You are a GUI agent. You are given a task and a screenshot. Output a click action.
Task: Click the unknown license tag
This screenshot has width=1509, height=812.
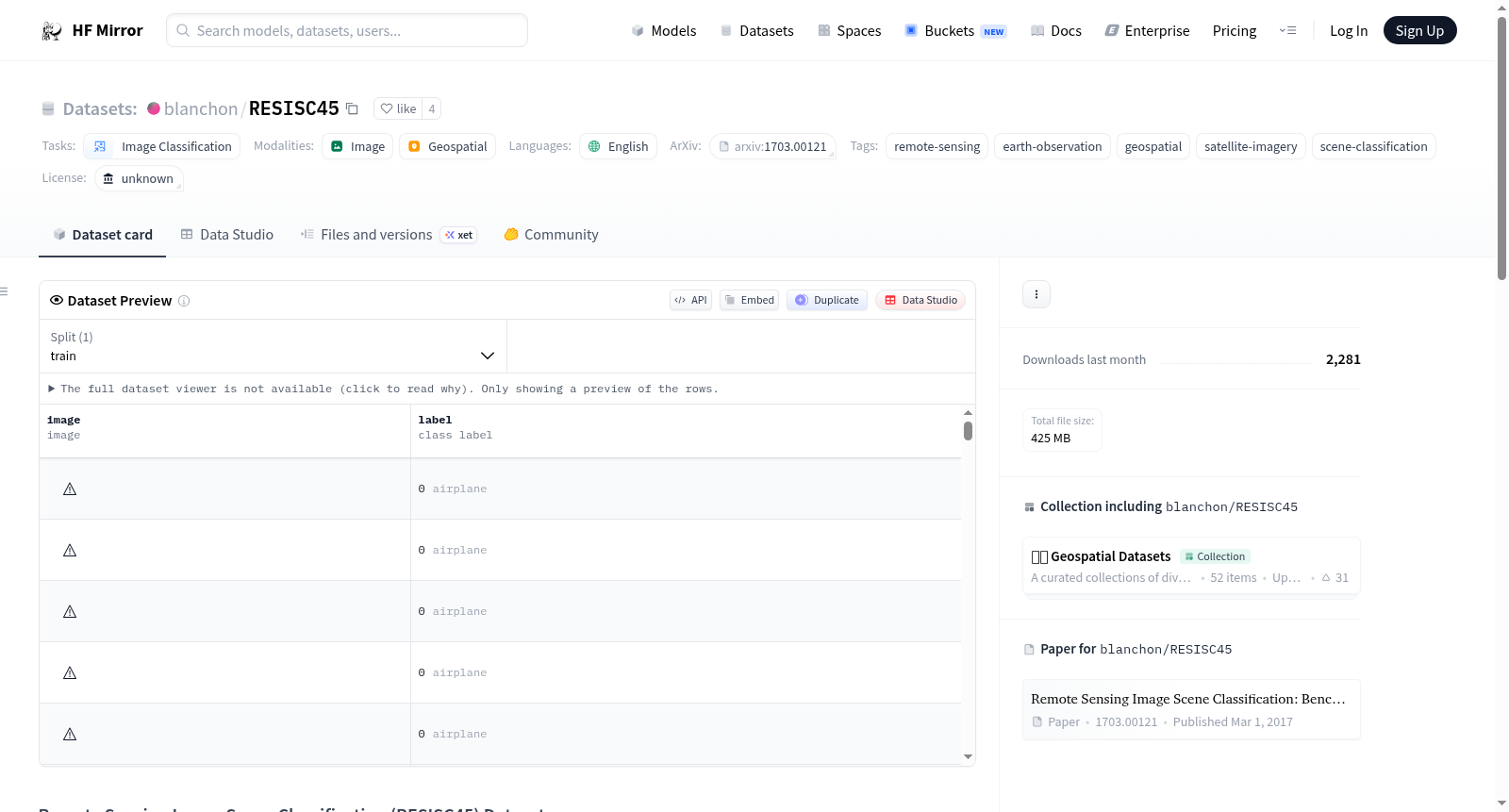pyautogui.click(x=139, y=178)
